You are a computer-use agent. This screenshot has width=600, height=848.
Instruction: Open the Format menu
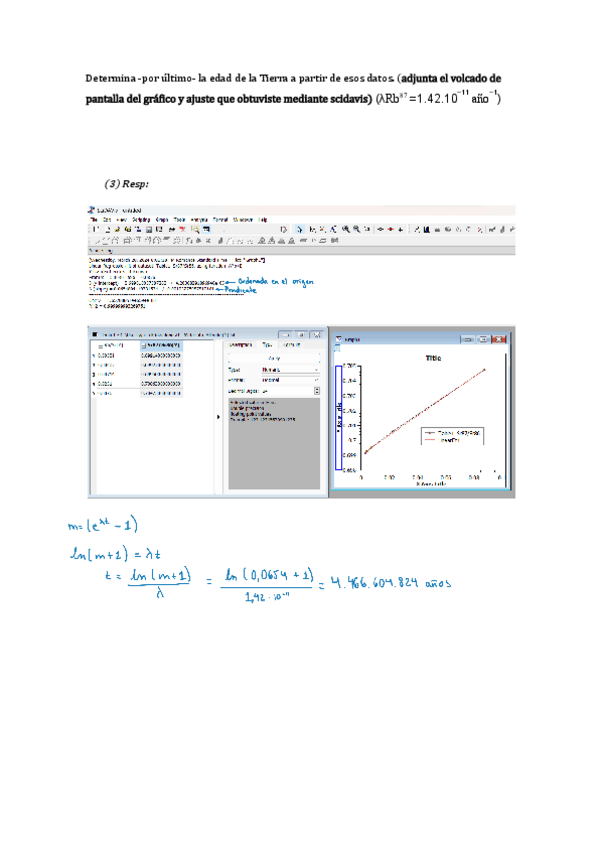(x=220, y=220)
